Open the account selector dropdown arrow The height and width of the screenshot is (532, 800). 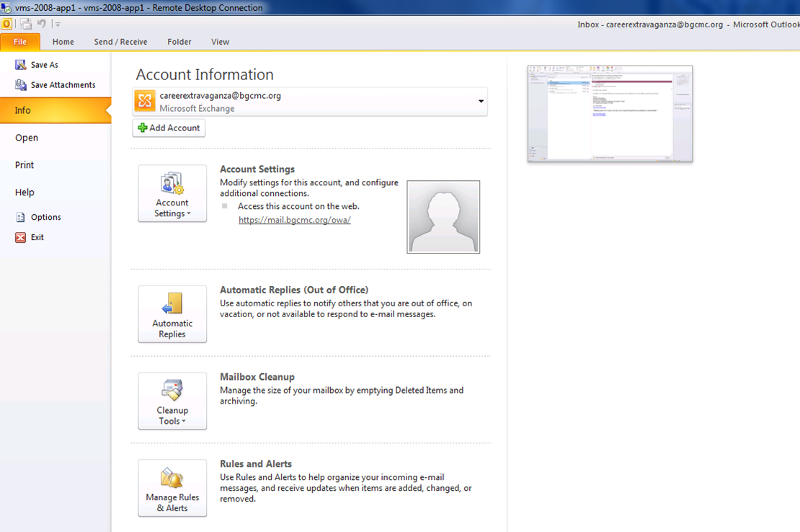pos(481,101)
